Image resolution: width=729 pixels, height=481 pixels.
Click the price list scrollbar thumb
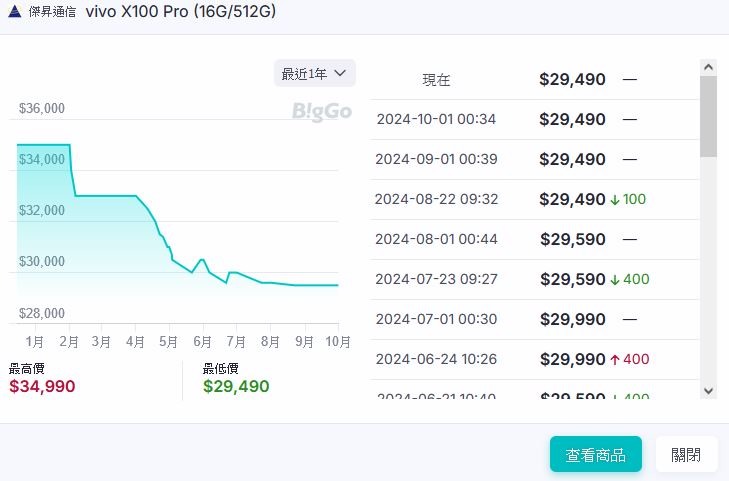pyautogui.click(x=708, y=117)
